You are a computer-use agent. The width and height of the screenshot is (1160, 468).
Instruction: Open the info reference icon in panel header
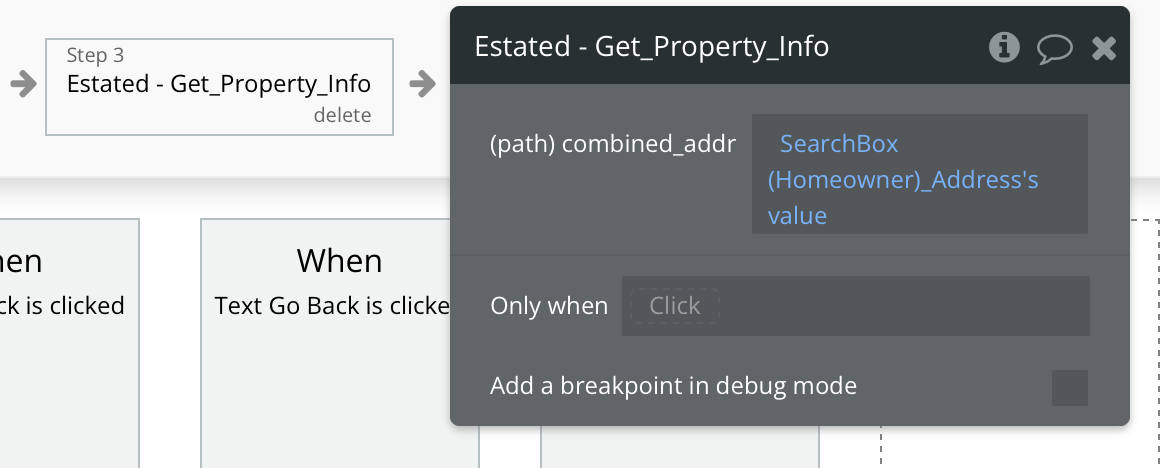tap(1004, 47)
